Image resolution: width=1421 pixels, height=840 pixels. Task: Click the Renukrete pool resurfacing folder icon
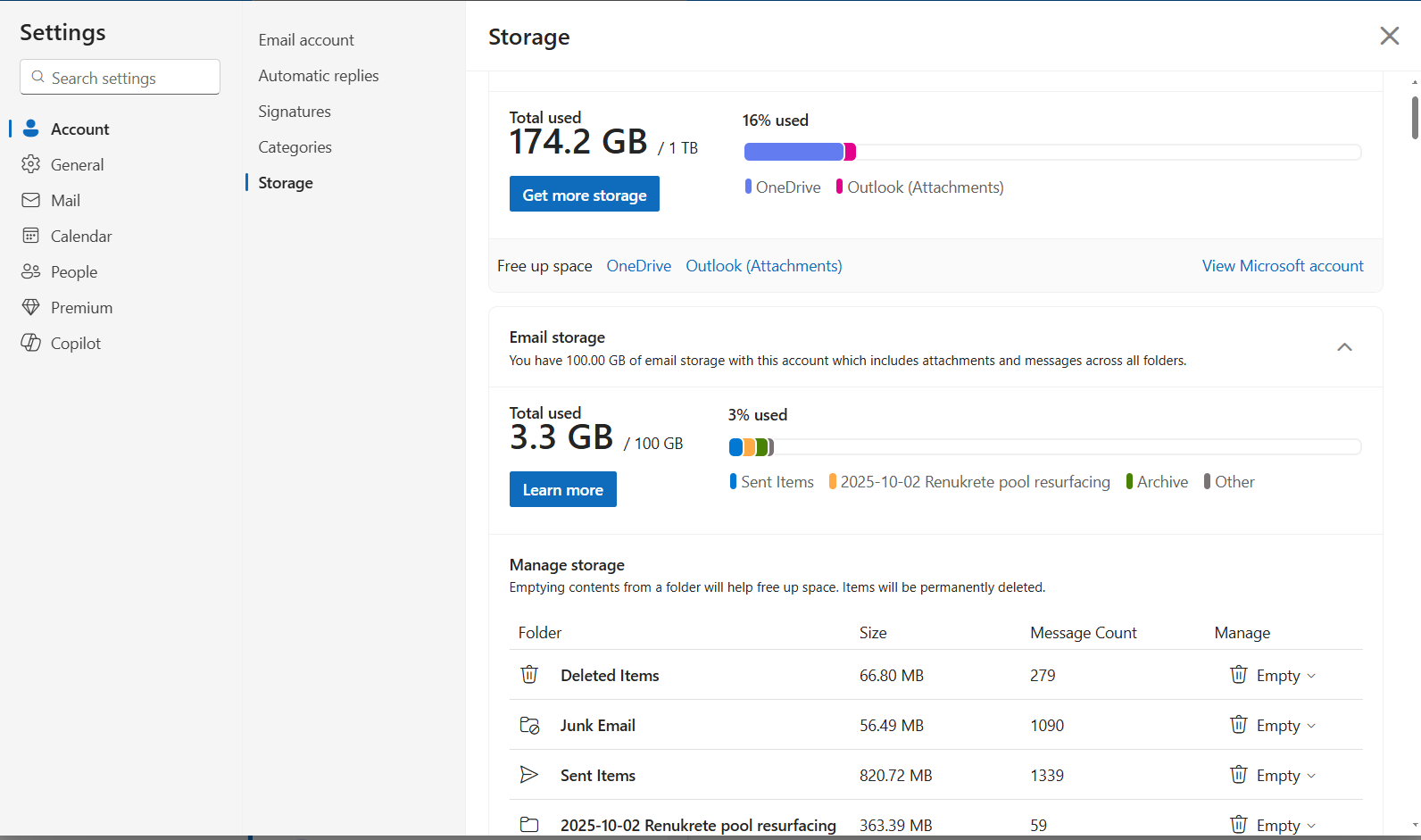[x=529, y=824]
